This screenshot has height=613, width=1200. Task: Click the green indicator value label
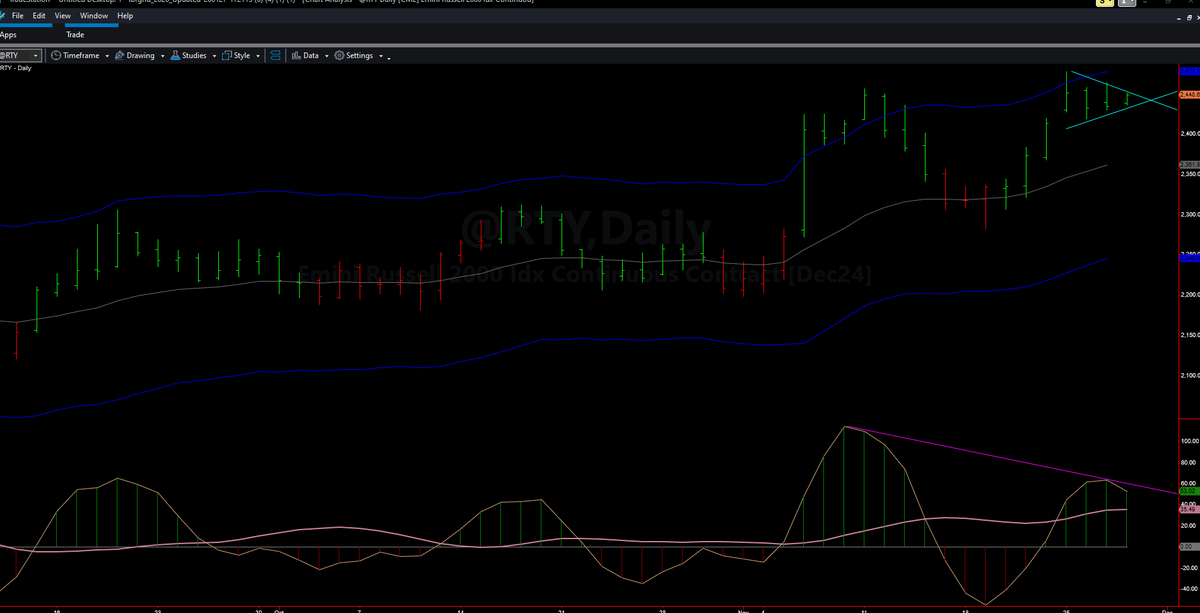coord(1189,491)
